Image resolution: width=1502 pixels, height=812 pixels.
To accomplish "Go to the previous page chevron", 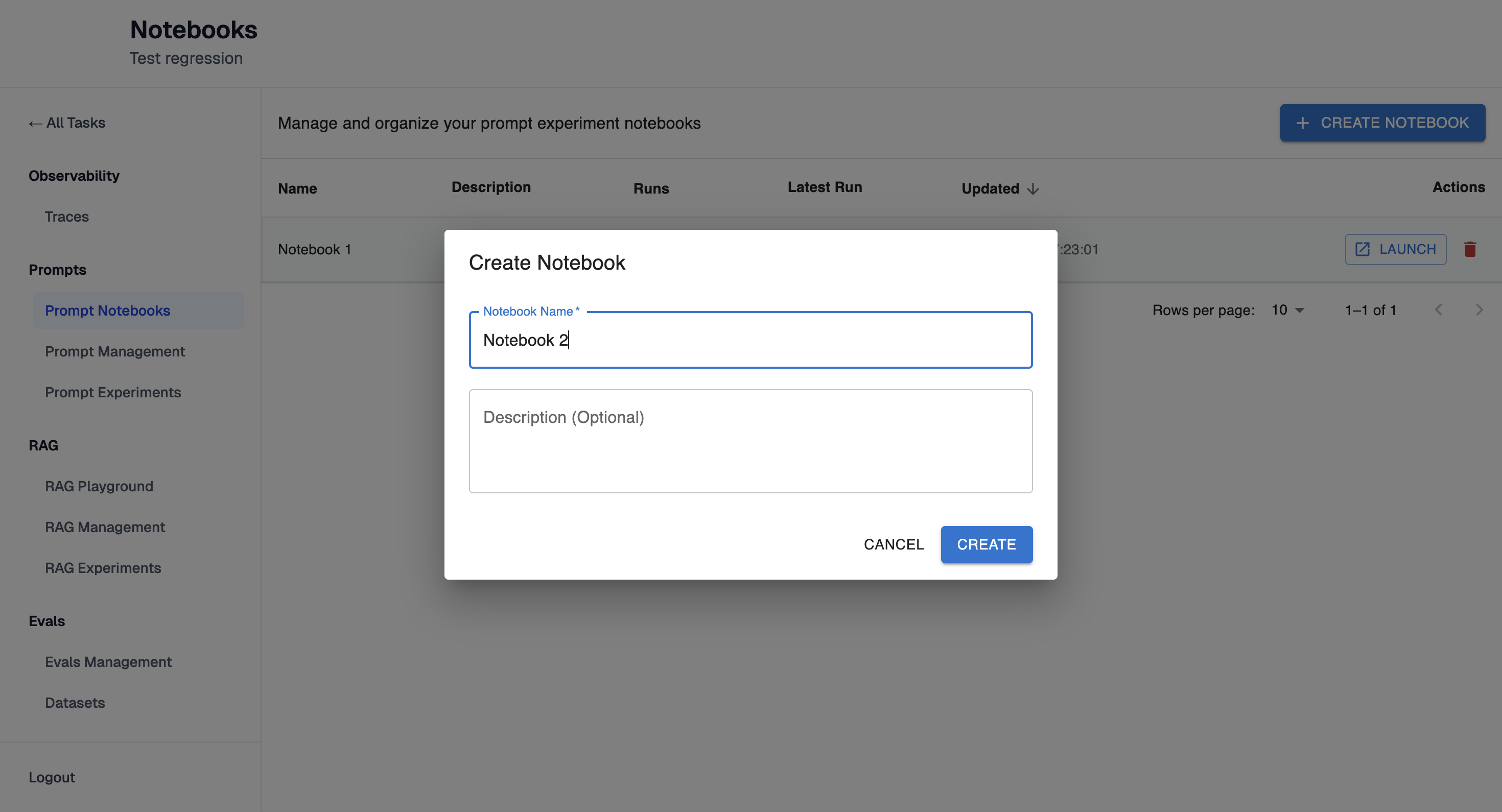I will click(1439, 310).
